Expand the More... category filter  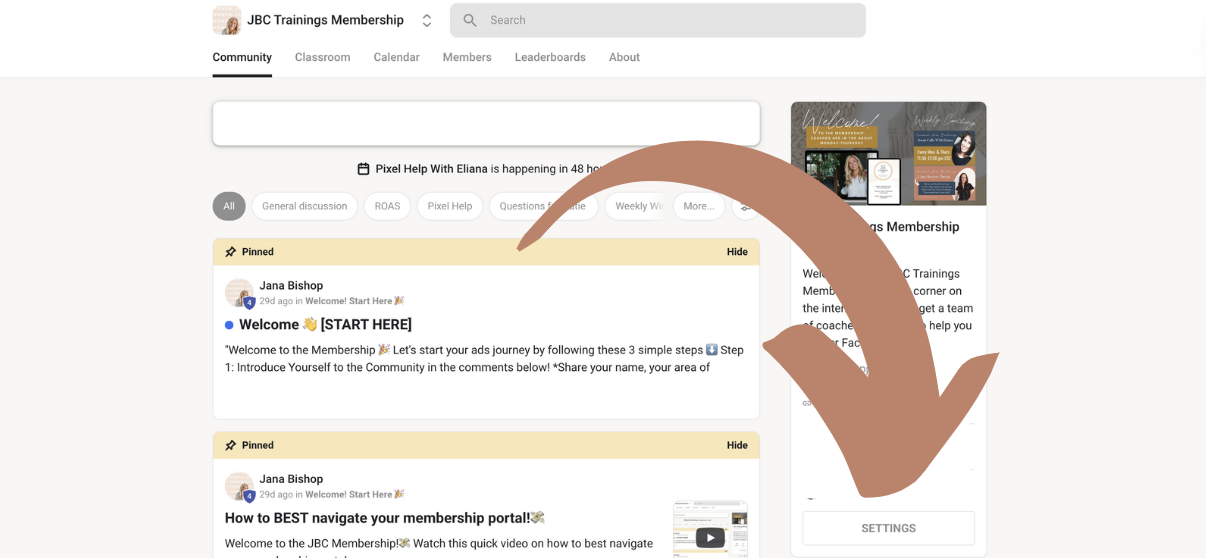[x=699, y=206]
